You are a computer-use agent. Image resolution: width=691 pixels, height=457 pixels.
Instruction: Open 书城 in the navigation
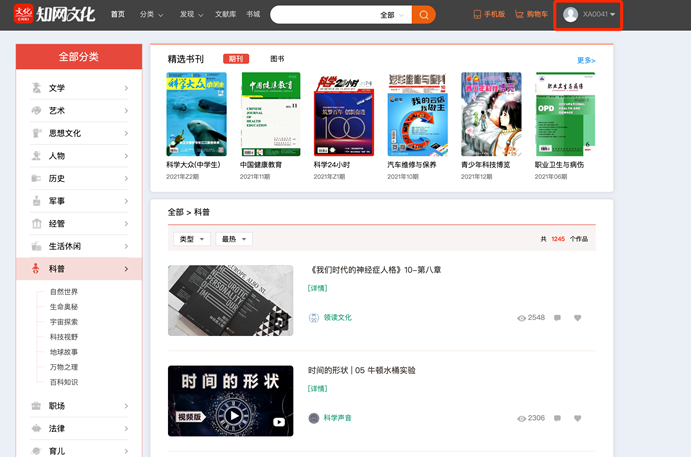pyautogui.click(x=253, y=15)
